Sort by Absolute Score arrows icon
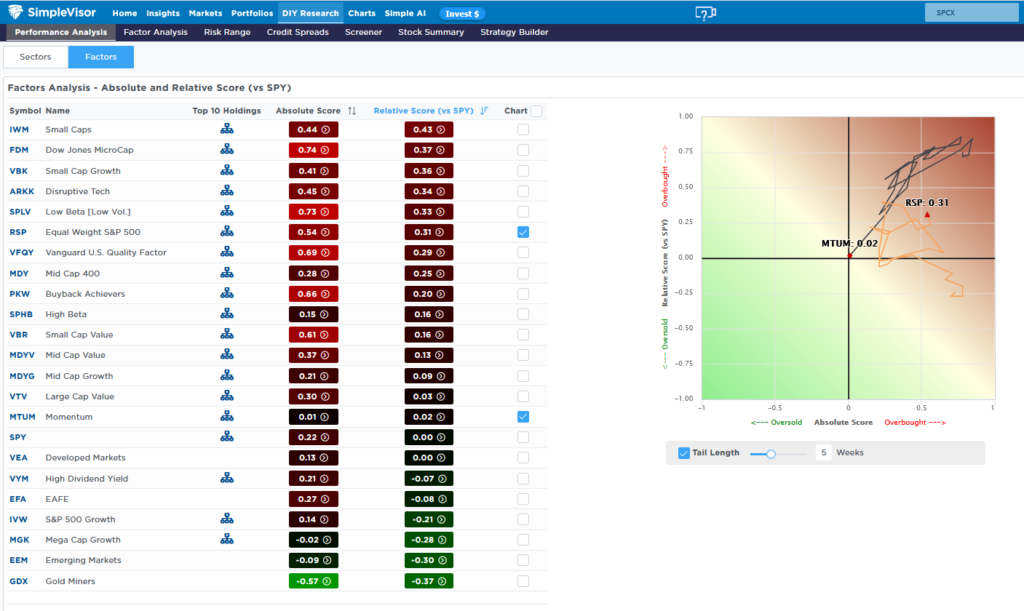Viewport: 1024px width, 611px height. pos(352,111)
